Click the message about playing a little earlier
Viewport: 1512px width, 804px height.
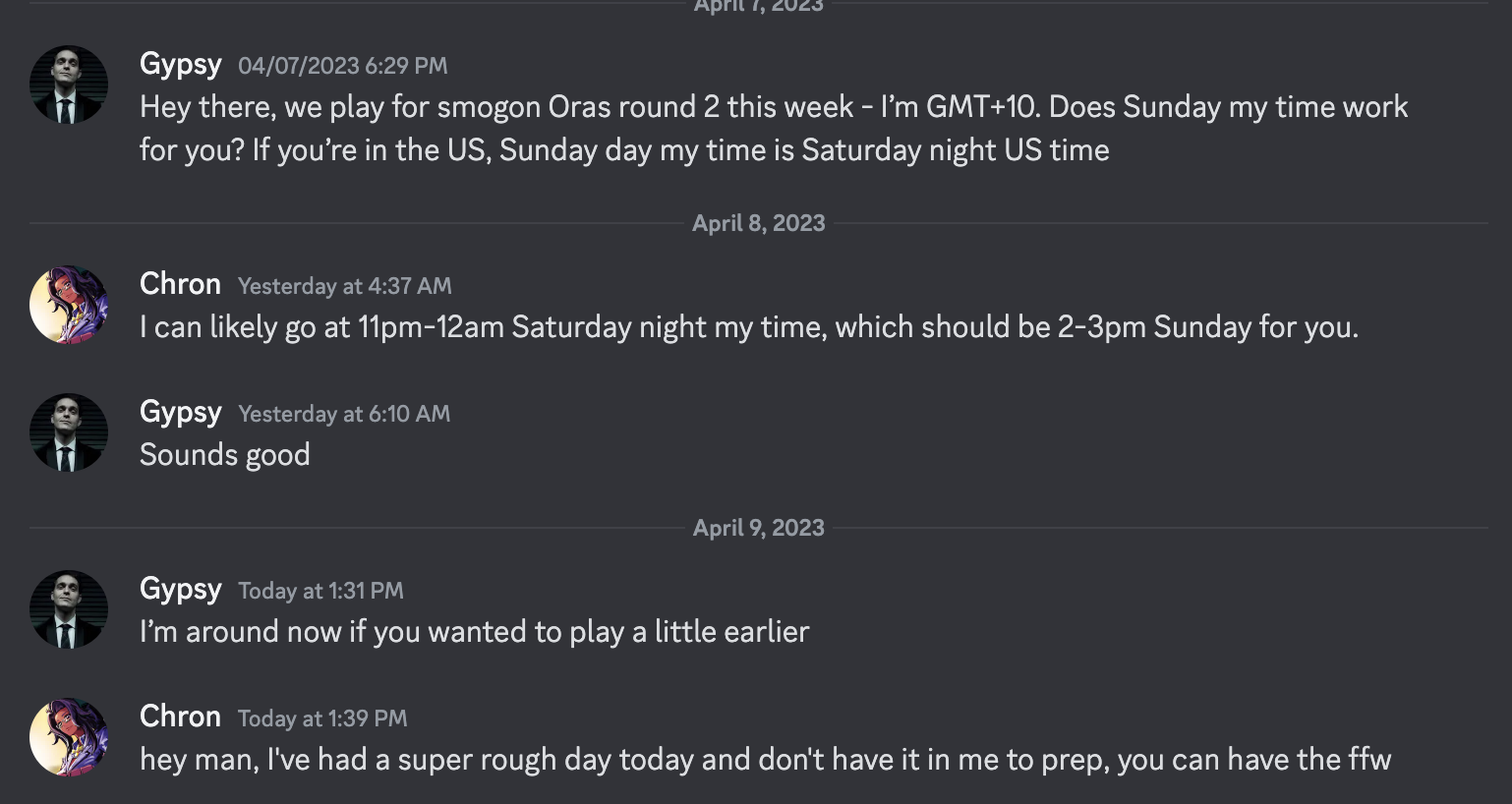point(474,632)
